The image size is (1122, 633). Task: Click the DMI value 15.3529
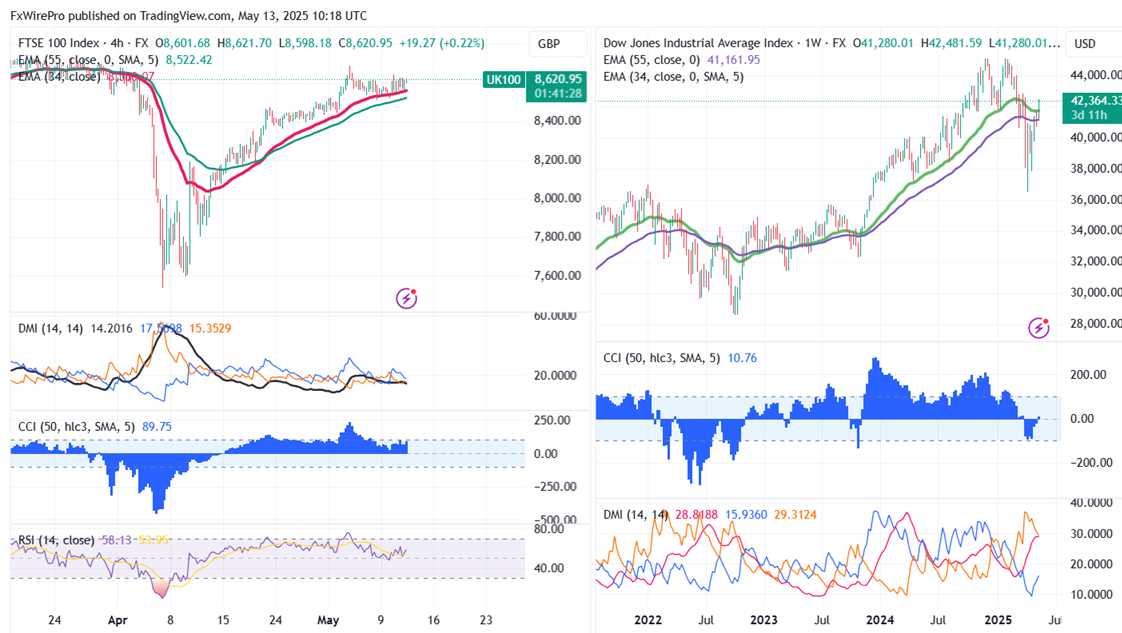click(210, 328)
